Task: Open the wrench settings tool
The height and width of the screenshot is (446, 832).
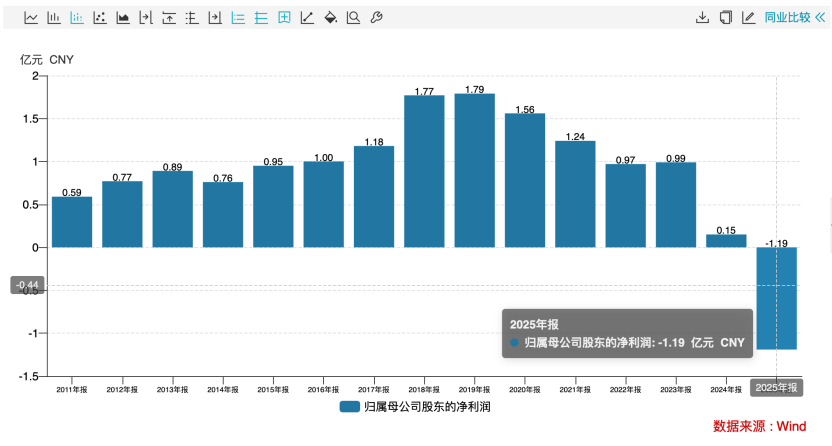Action: tap(376, 18)
